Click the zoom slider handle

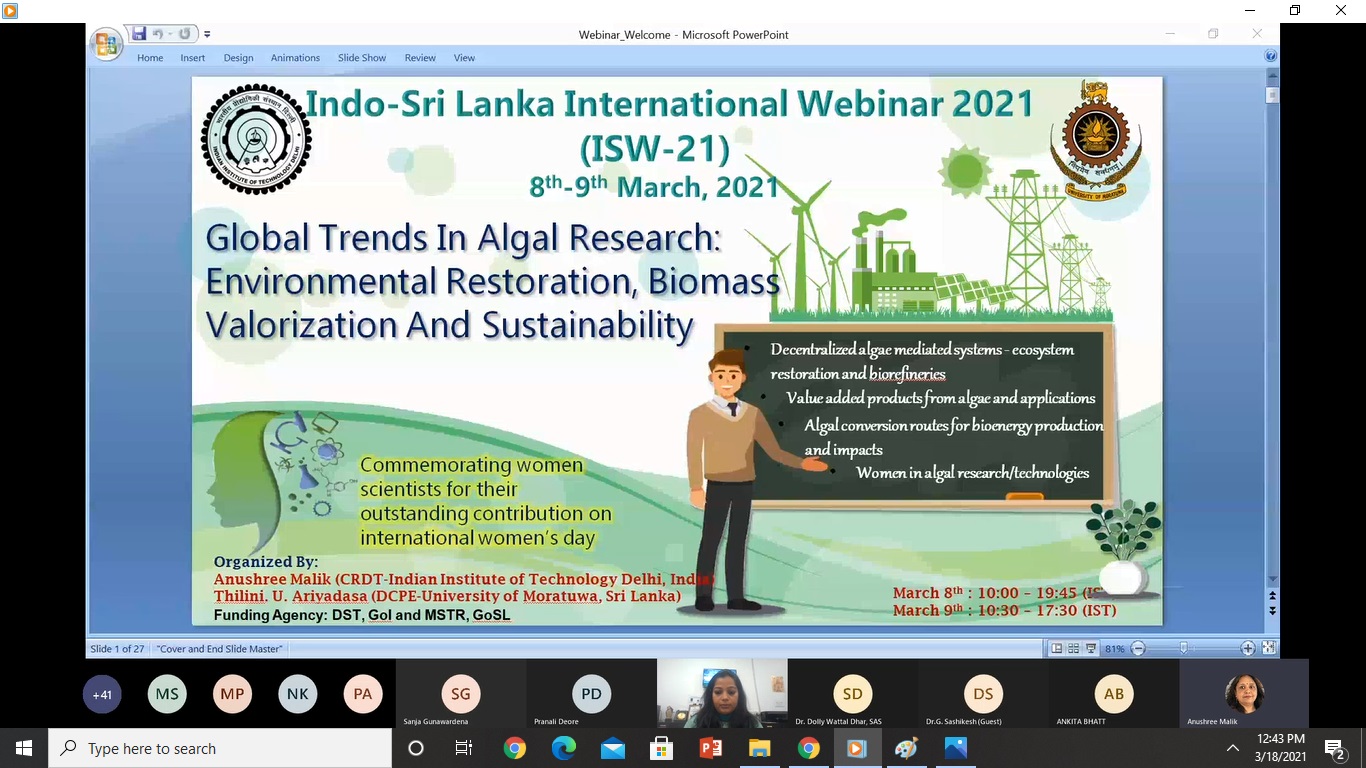coord(1183,649)
